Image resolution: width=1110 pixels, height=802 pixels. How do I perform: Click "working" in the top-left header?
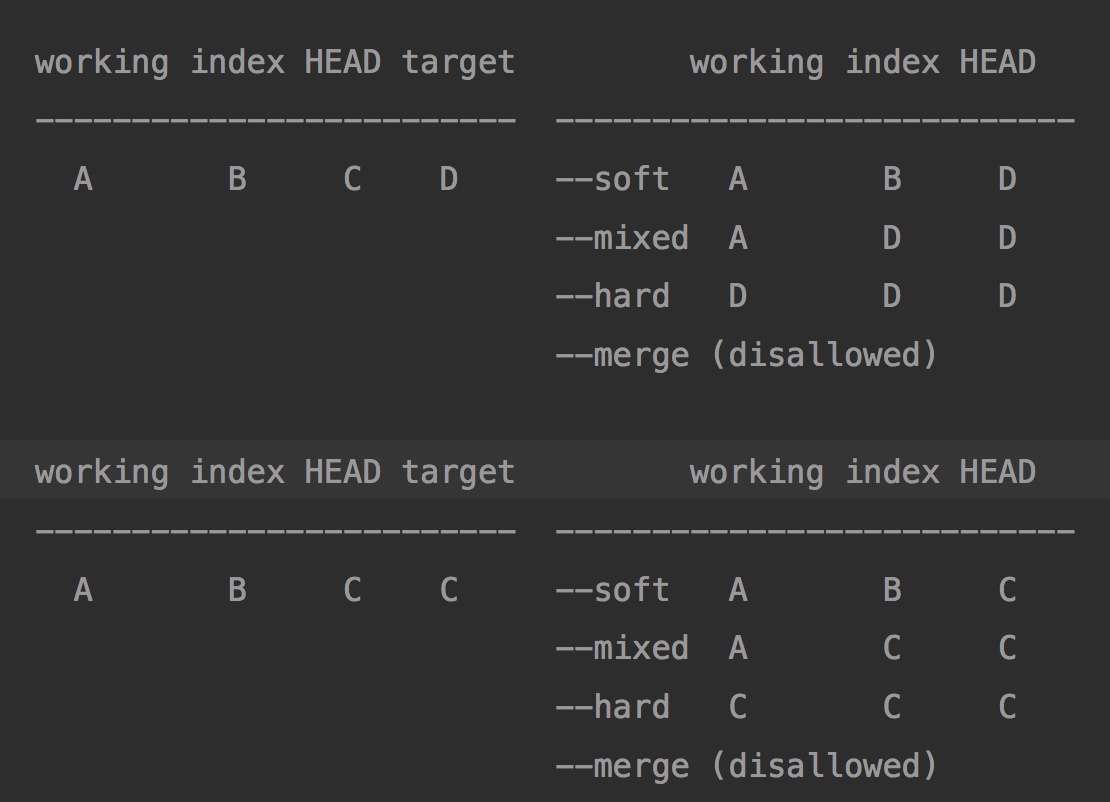(x=102, y=62)
